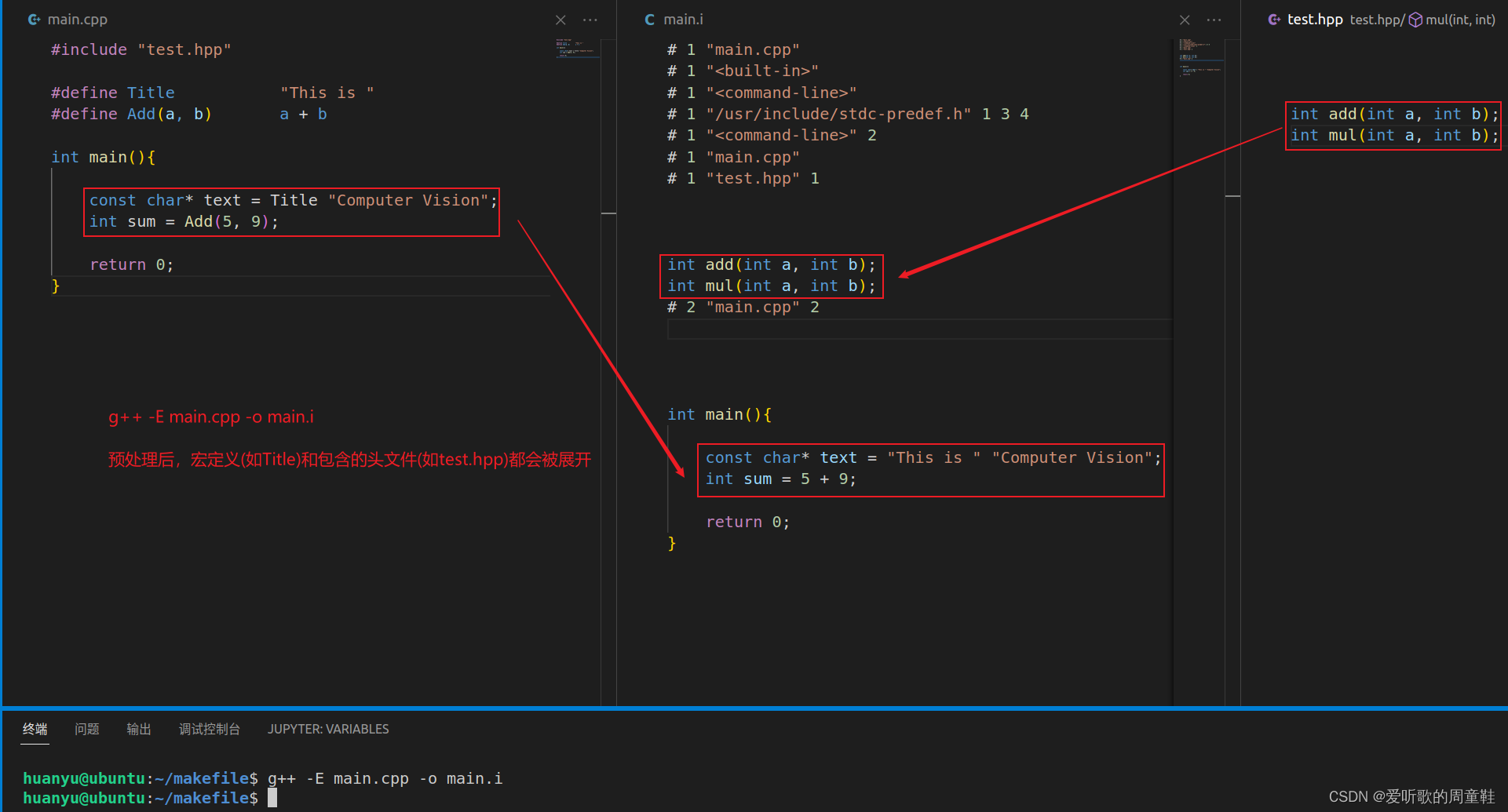Click 'return 0;' in main.cpp

tap(132, 264)
